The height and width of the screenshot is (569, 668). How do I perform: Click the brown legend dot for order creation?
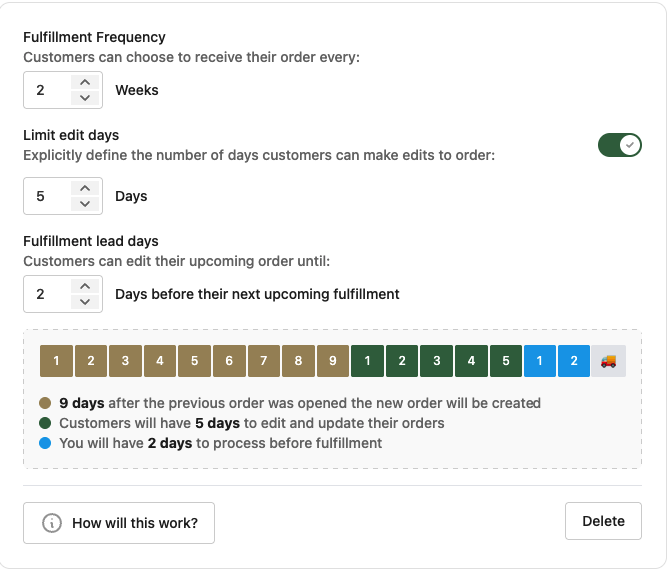(x=45, y=403)
